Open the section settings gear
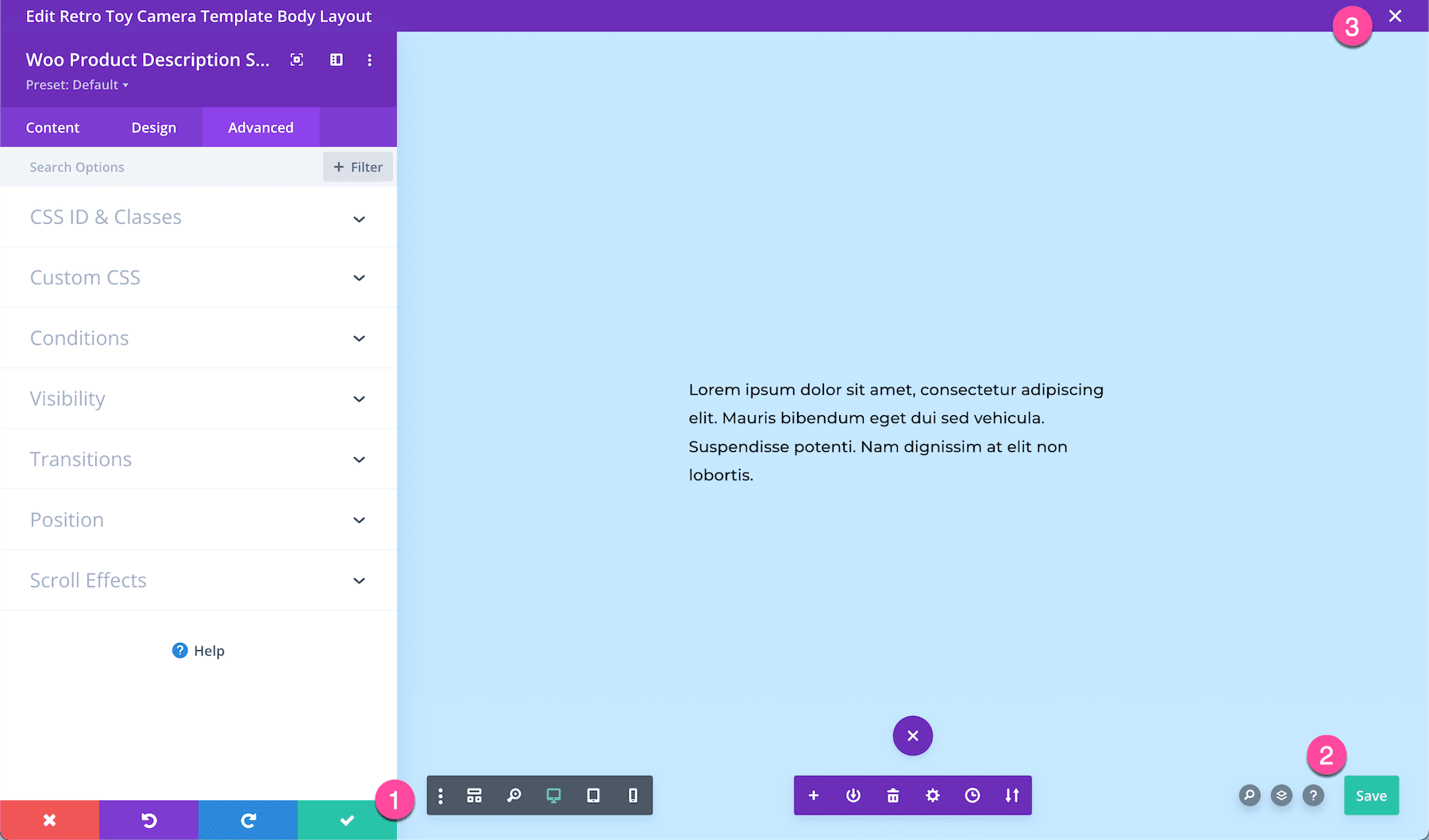This screenshot has height=840, width=1429. pos(932,795)
